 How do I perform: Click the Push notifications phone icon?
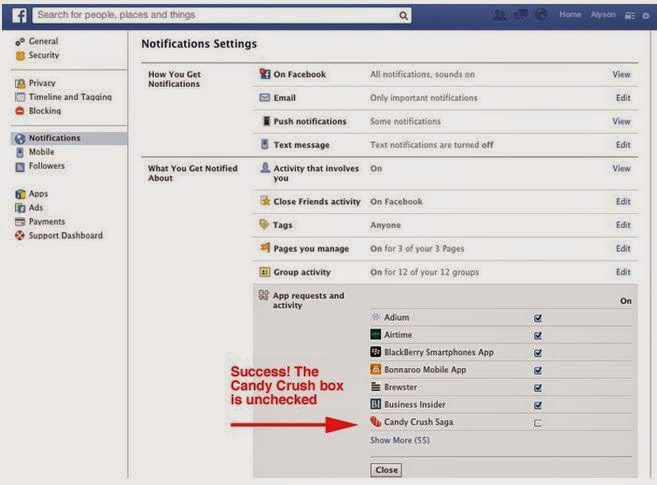coord(266,121)
